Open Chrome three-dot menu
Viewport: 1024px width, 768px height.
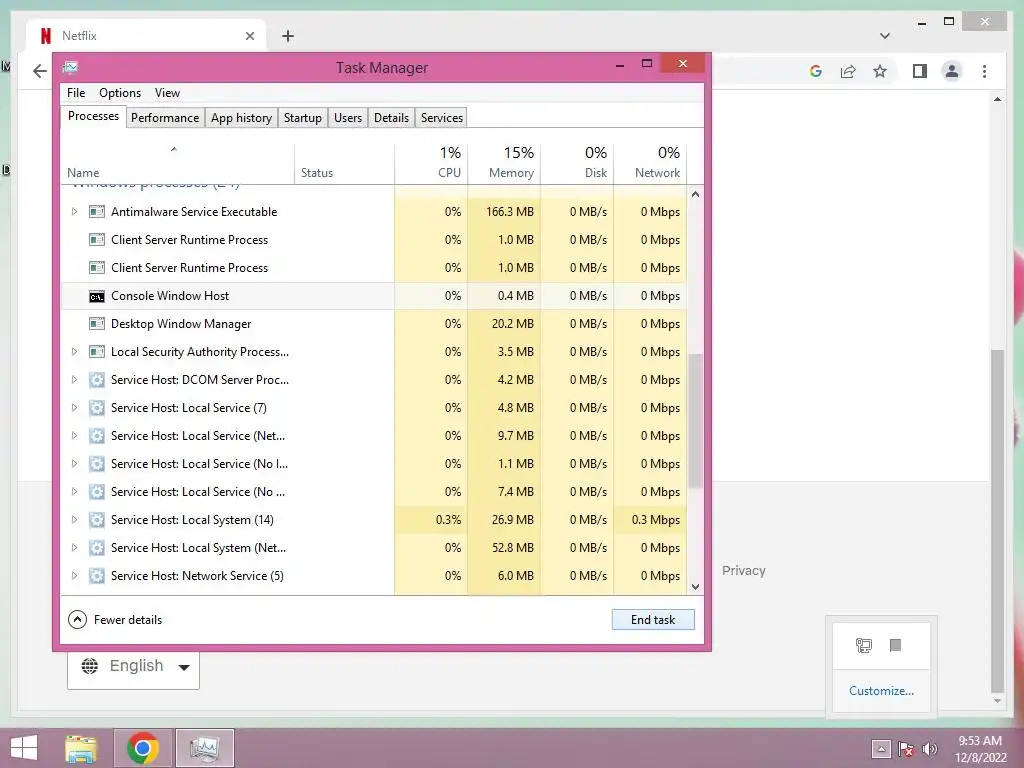pos(984,71)
